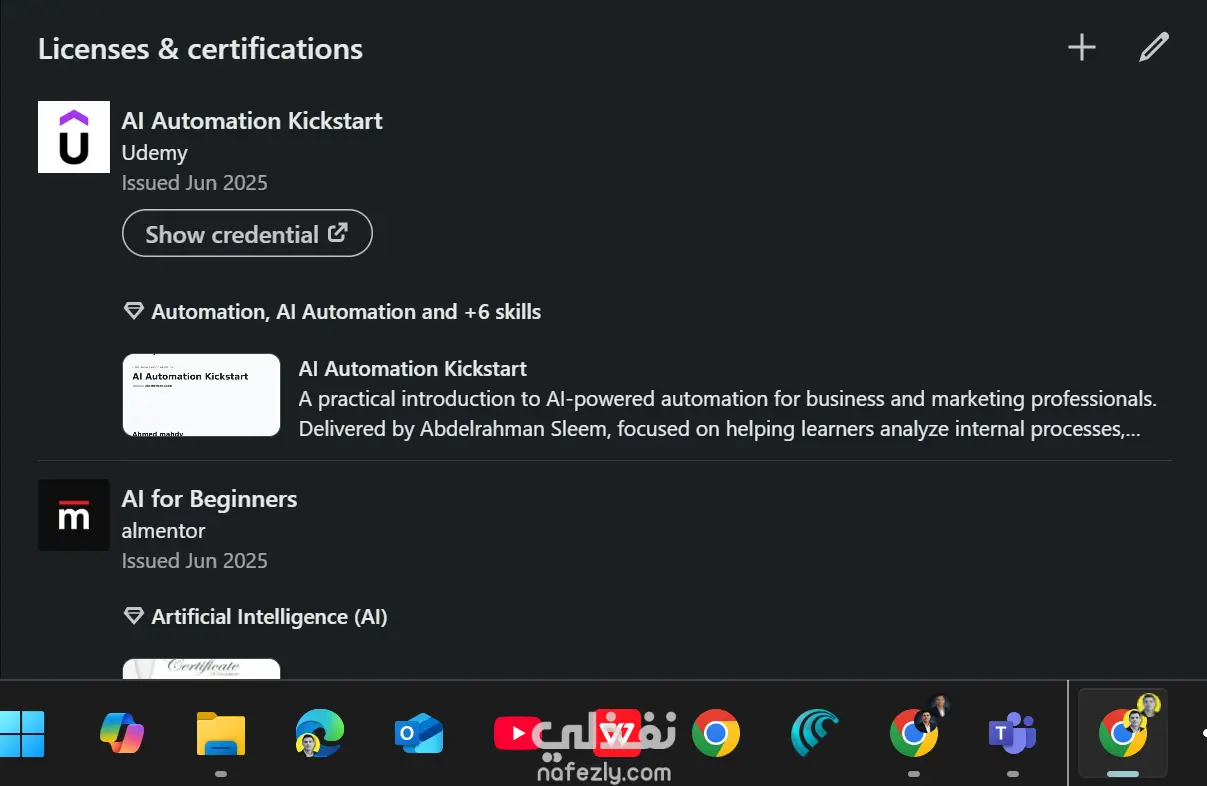Viewport: 1207px width, 786px height.
Task: Launch Copilot from the taskbar
Action: point(122,735)
